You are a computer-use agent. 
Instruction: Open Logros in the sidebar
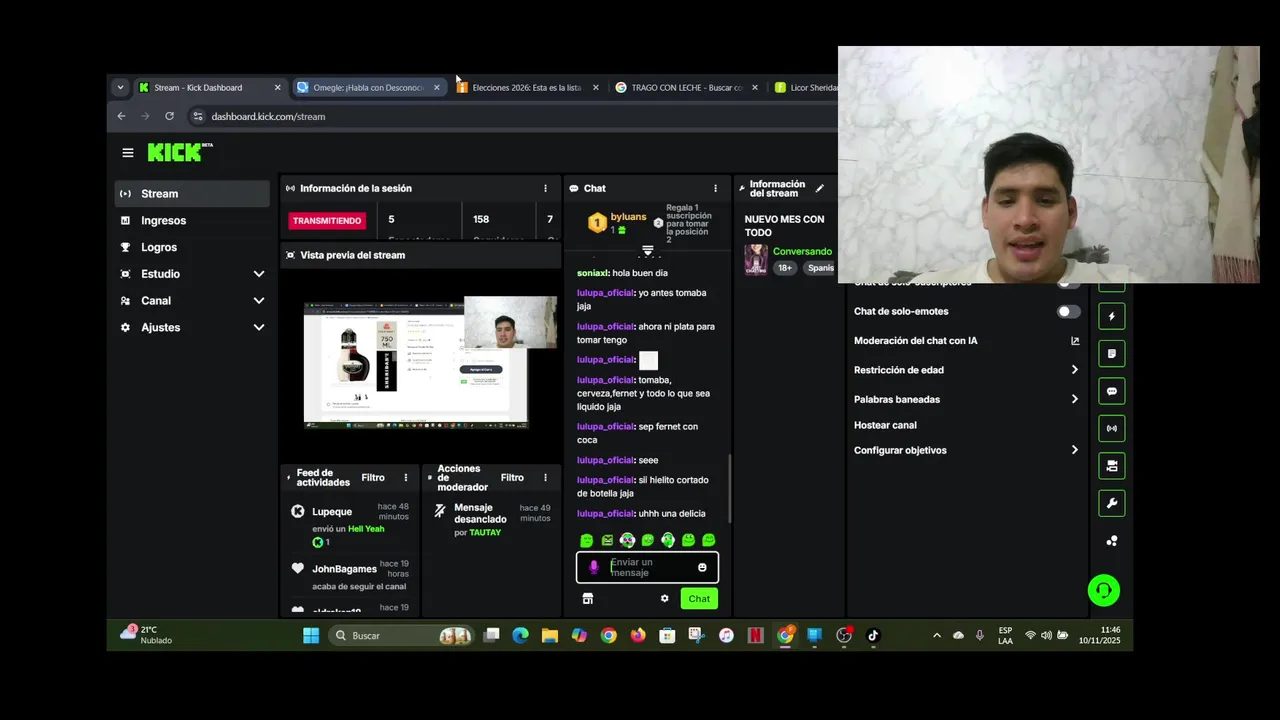pos(193,247)
